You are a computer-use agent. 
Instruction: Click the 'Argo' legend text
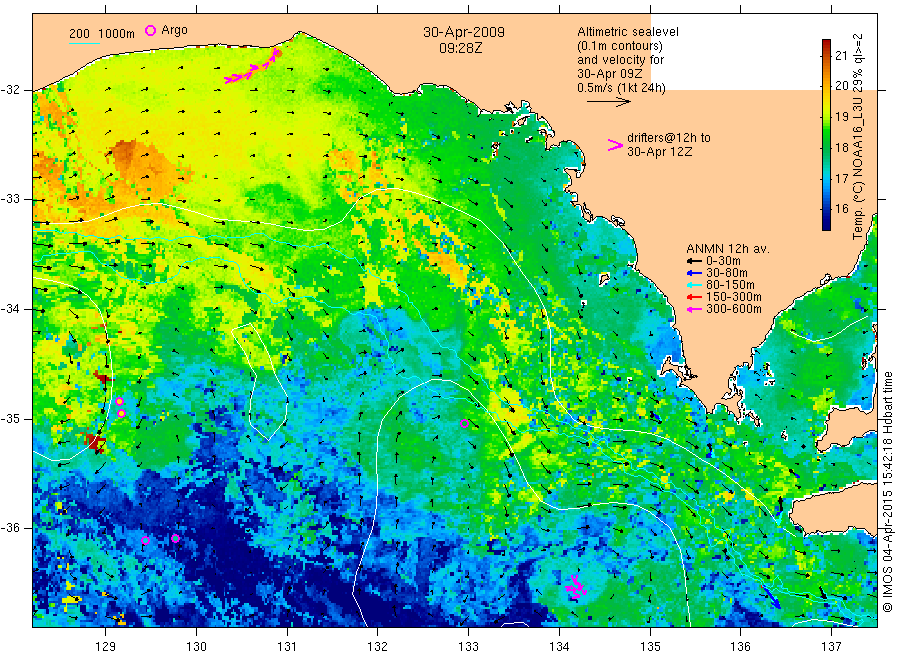click(x=174, y=30)
